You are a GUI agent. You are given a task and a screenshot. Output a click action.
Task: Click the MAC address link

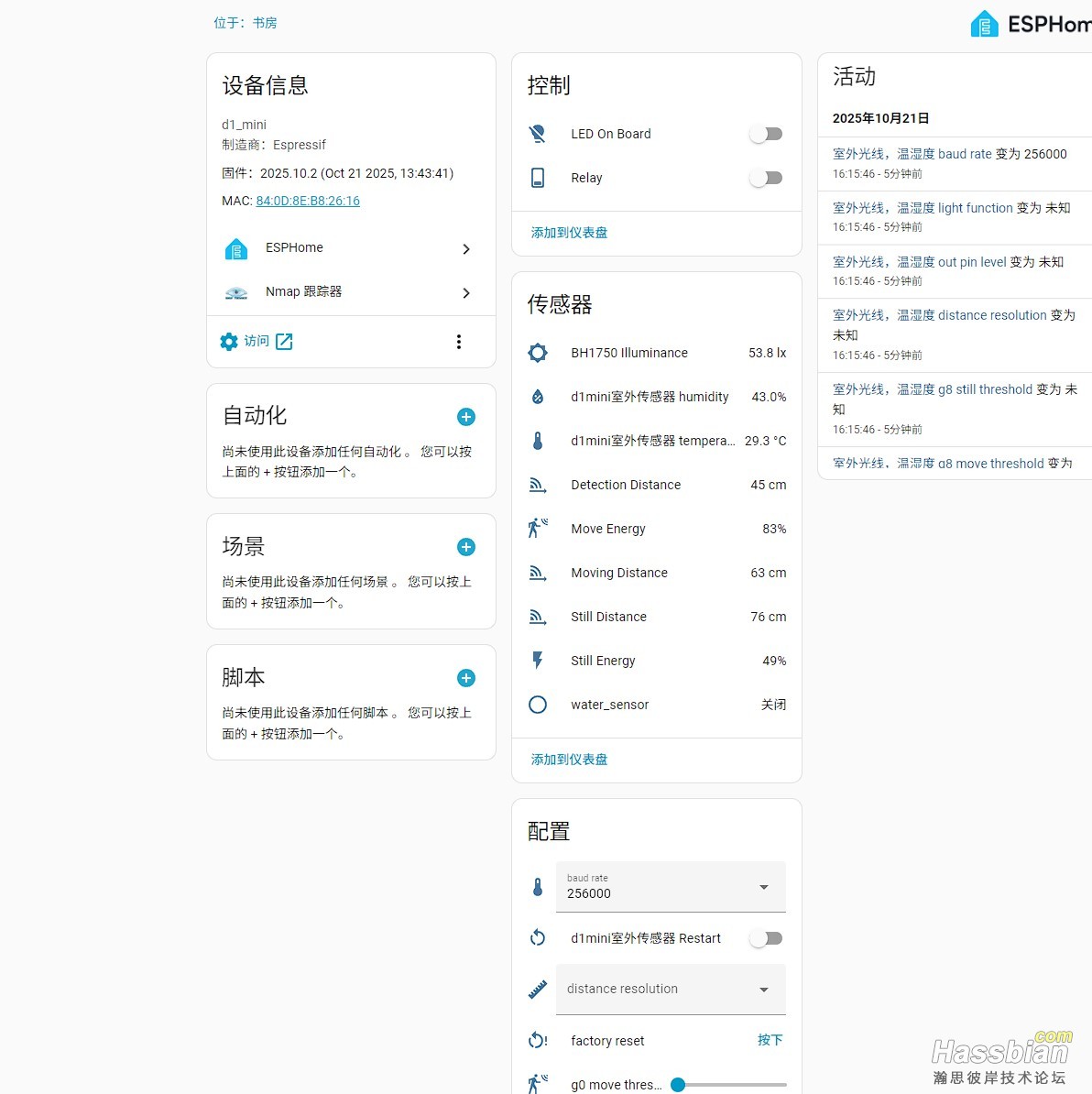[308, 201]
